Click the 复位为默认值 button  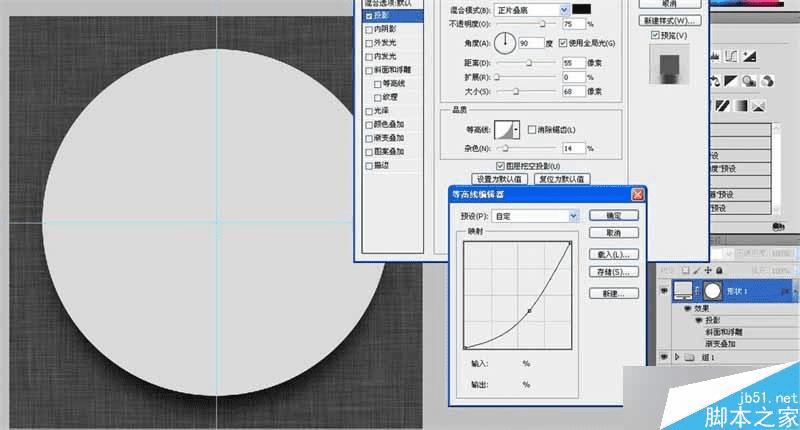(562, 179)
